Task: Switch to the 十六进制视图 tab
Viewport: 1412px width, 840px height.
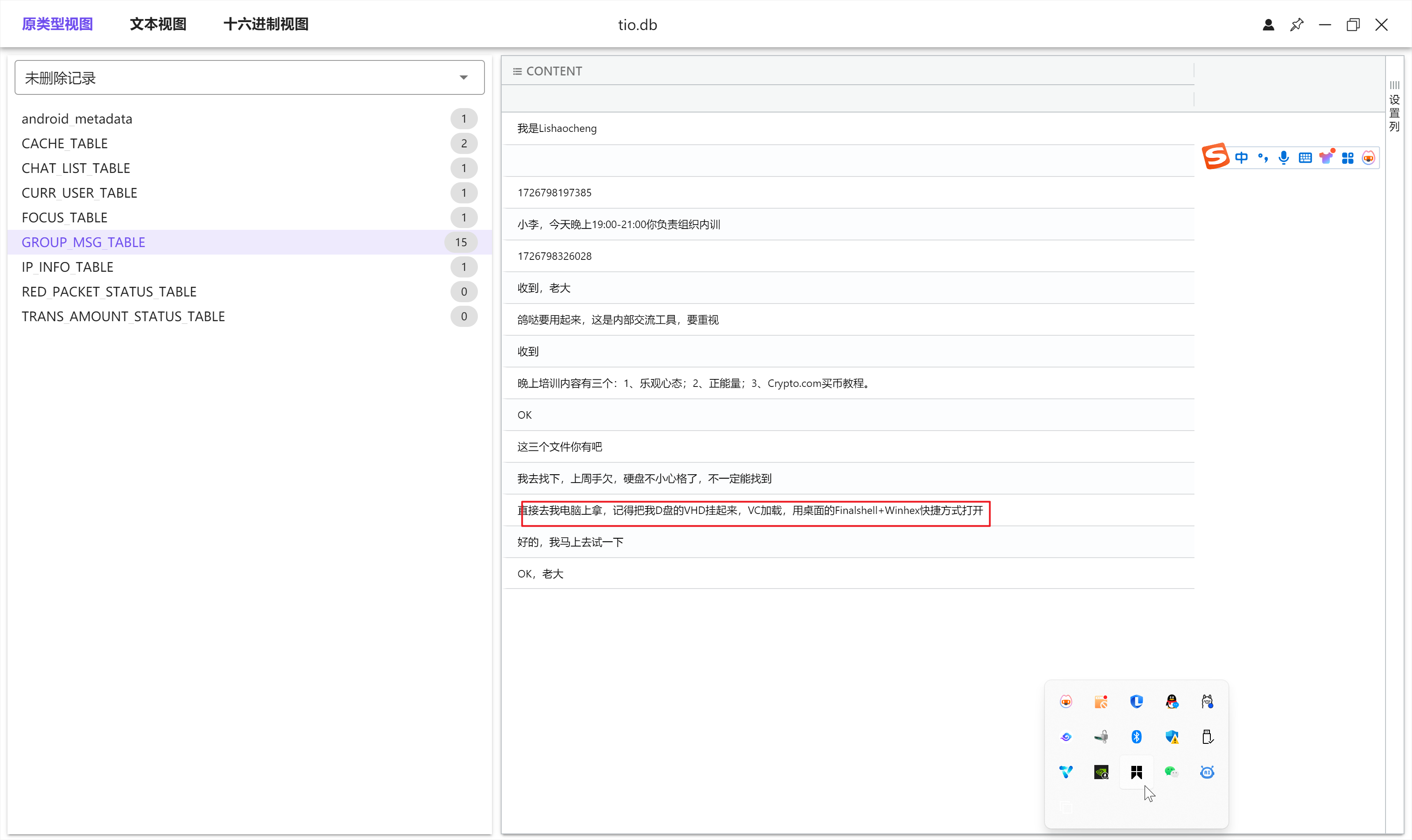Action: pyautogui.click(x=266, y=24)
